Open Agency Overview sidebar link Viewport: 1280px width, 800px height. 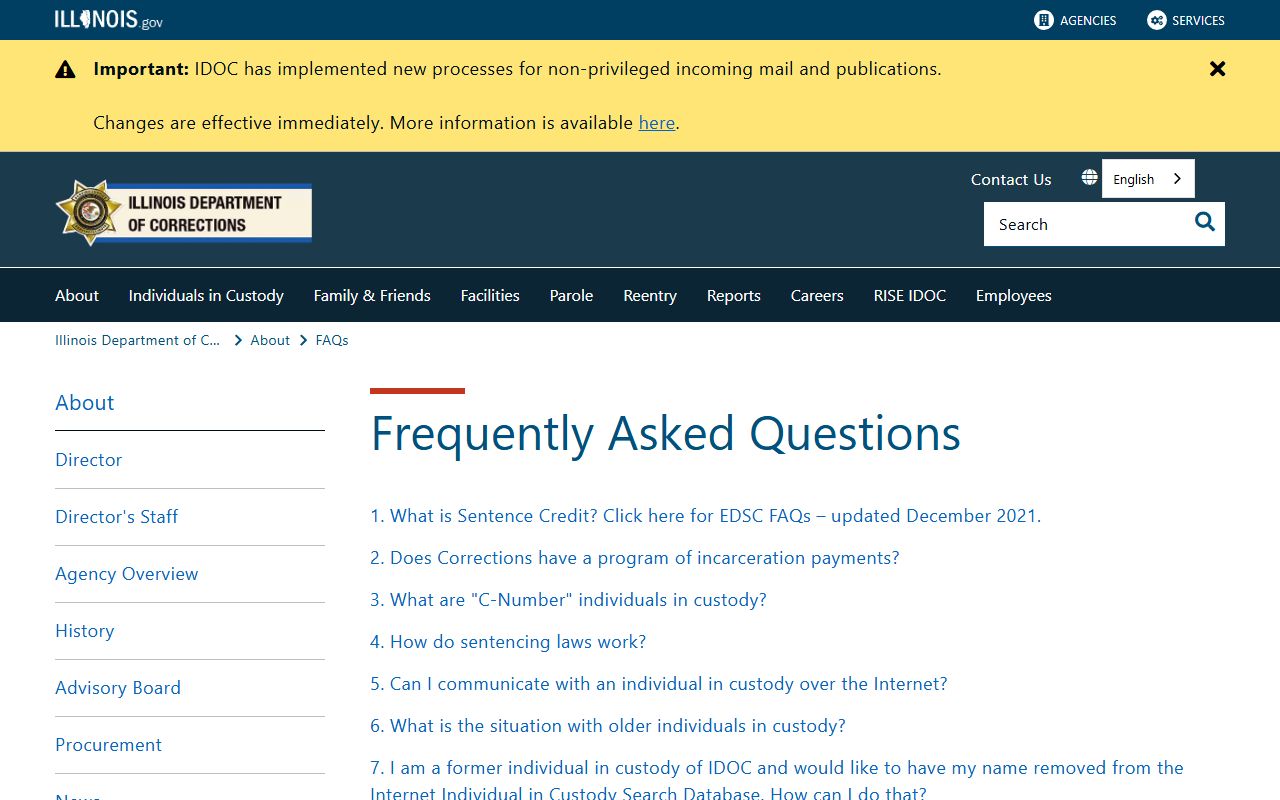(127, 574)
